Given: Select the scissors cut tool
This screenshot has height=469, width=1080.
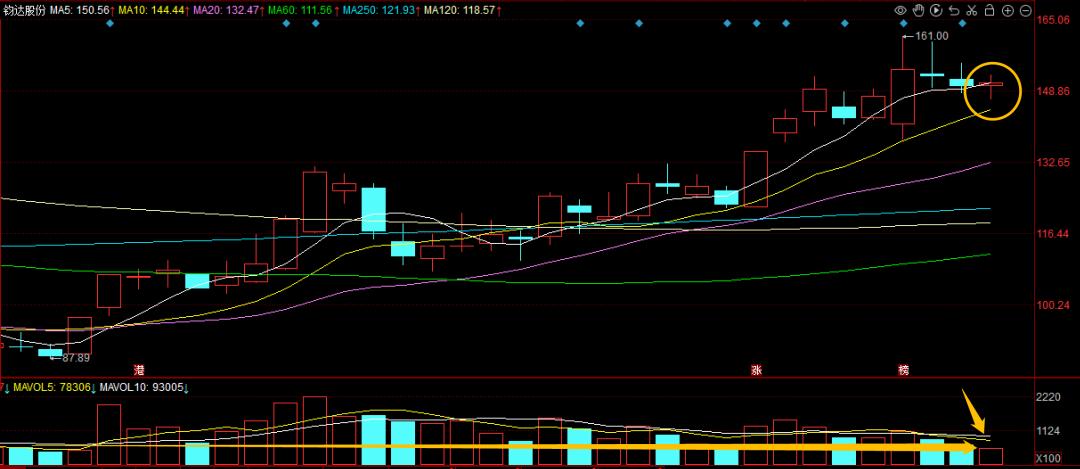Looking at the screenshot, I should [x=972, y=10].
